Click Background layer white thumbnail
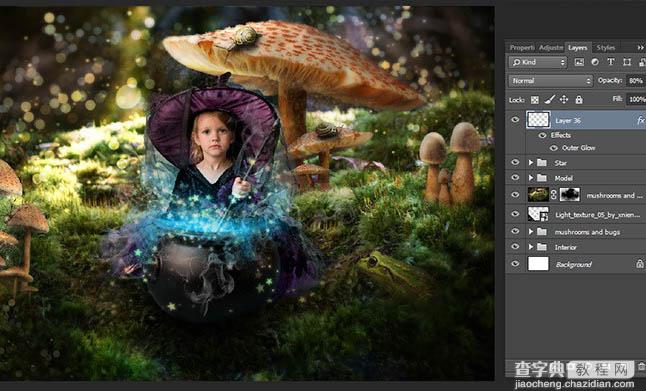 coord(538,264)
